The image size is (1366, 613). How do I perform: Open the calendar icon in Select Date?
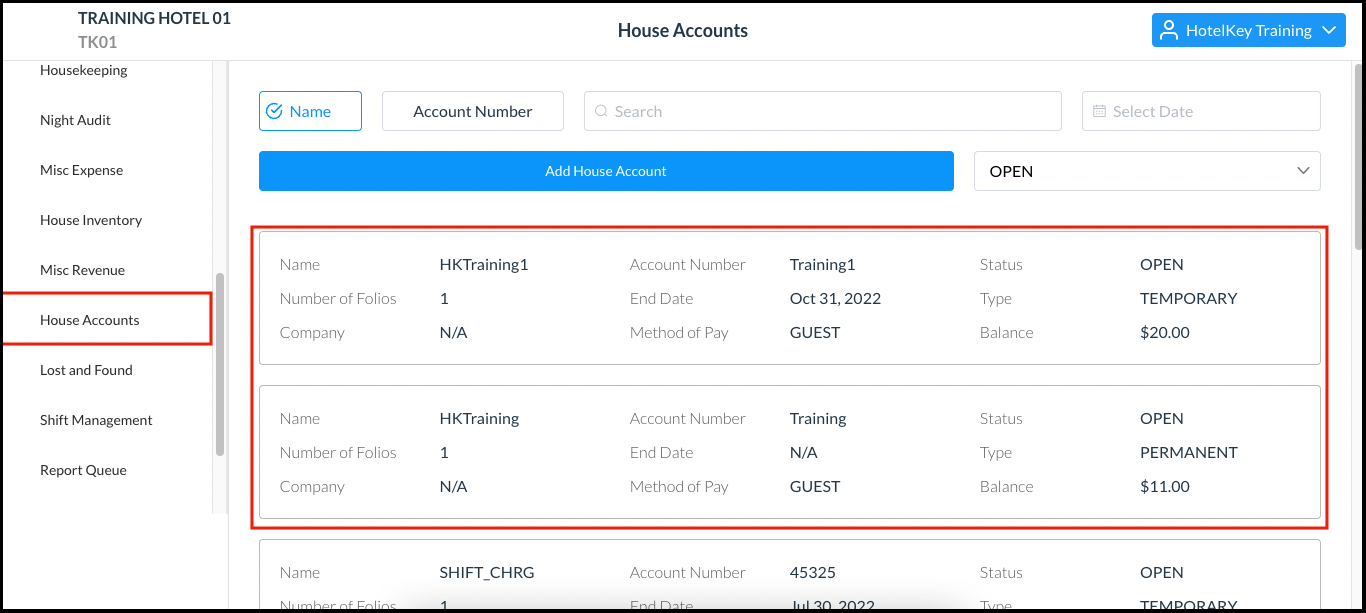click(1097, 111)
